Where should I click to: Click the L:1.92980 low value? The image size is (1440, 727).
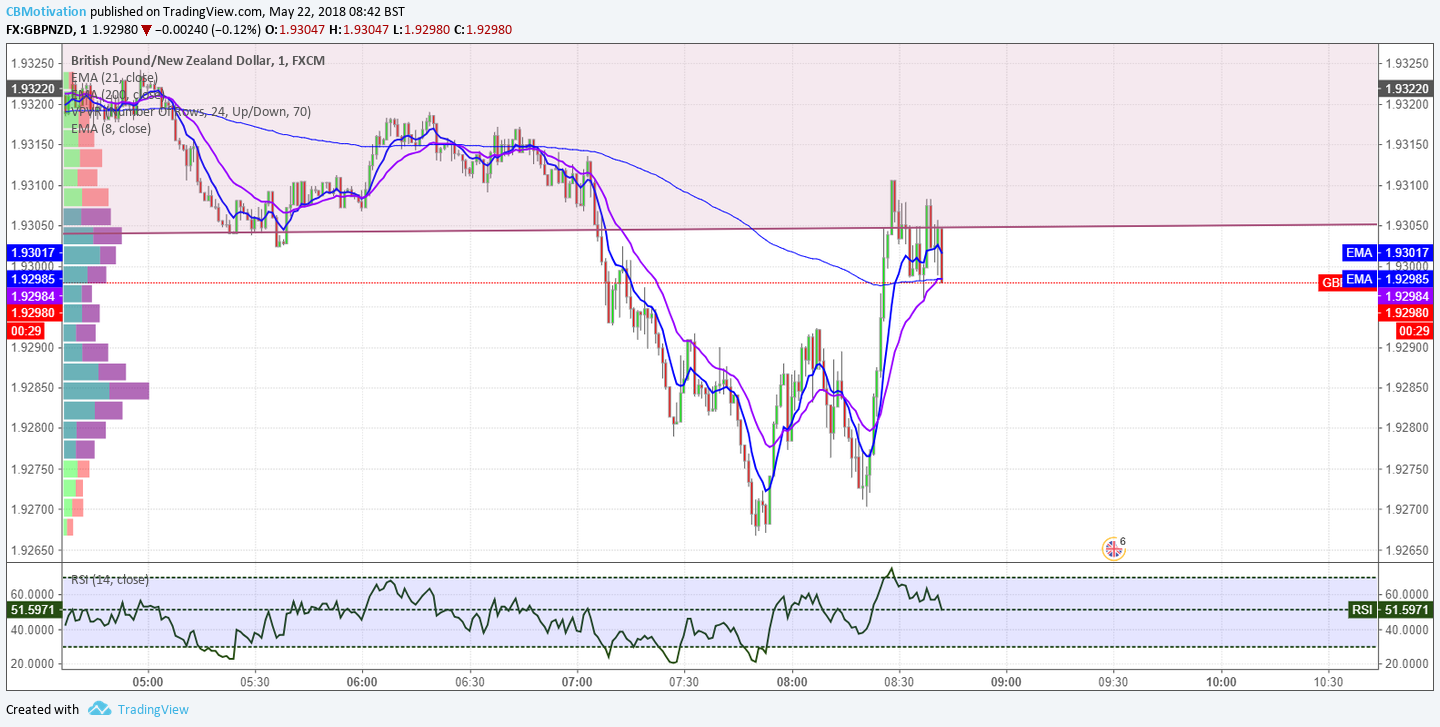(x=423, y=29)
